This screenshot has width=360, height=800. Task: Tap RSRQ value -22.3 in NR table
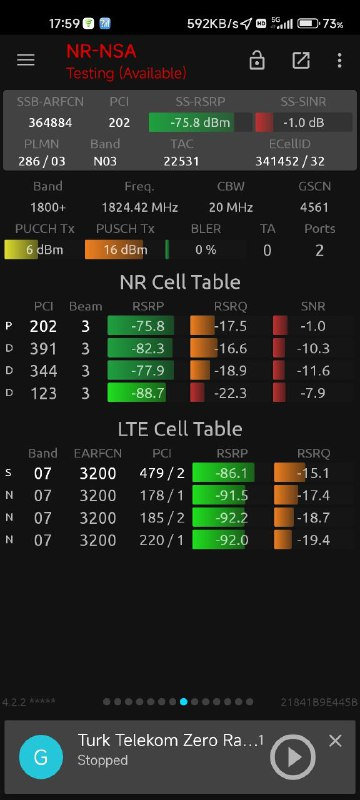[230, 393]
